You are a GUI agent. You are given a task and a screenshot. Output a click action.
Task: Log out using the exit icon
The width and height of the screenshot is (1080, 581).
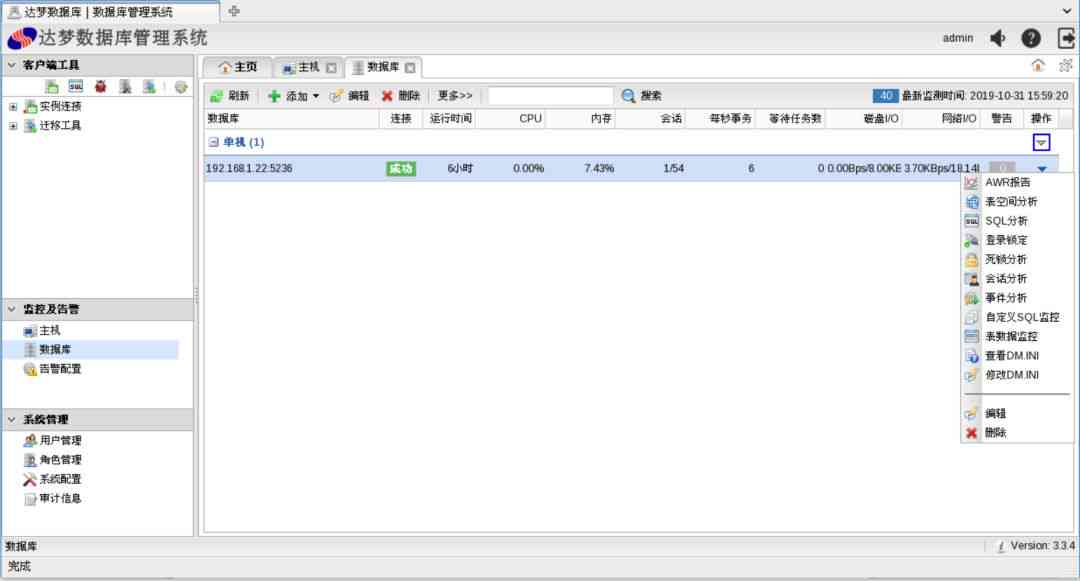pos(1066,39)
